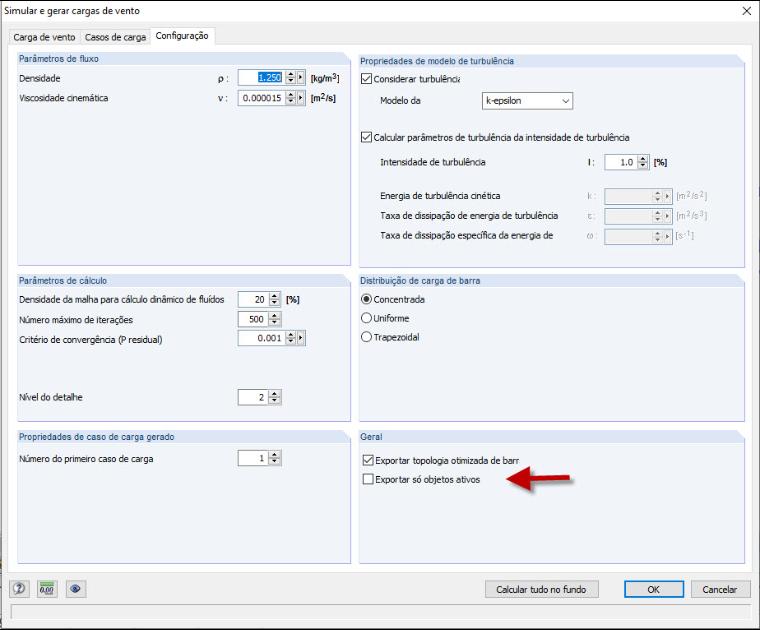Click the Viscosidade cinemática value 0.000015
This screenshot has width=760, height=630.
262,98
